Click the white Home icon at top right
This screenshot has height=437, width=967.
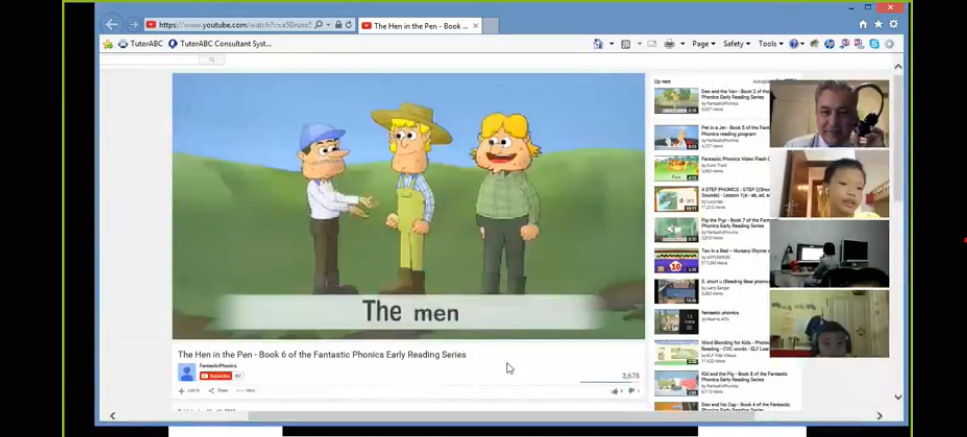863,25
